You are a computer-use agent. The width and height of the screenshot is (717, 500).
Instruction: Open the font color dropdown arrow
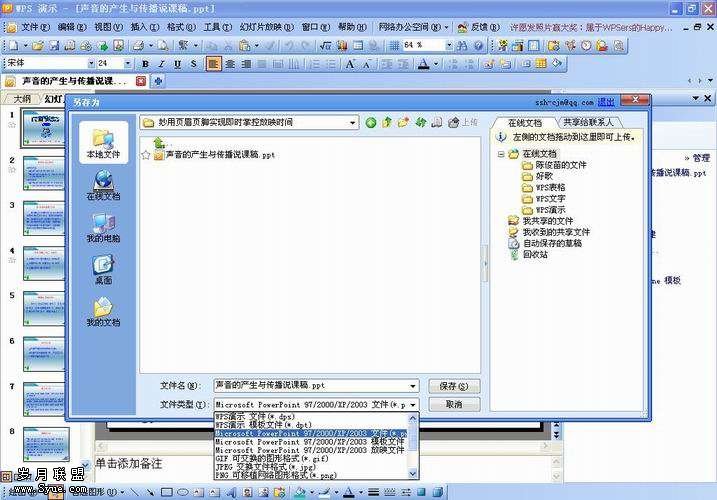click(436, 64)
